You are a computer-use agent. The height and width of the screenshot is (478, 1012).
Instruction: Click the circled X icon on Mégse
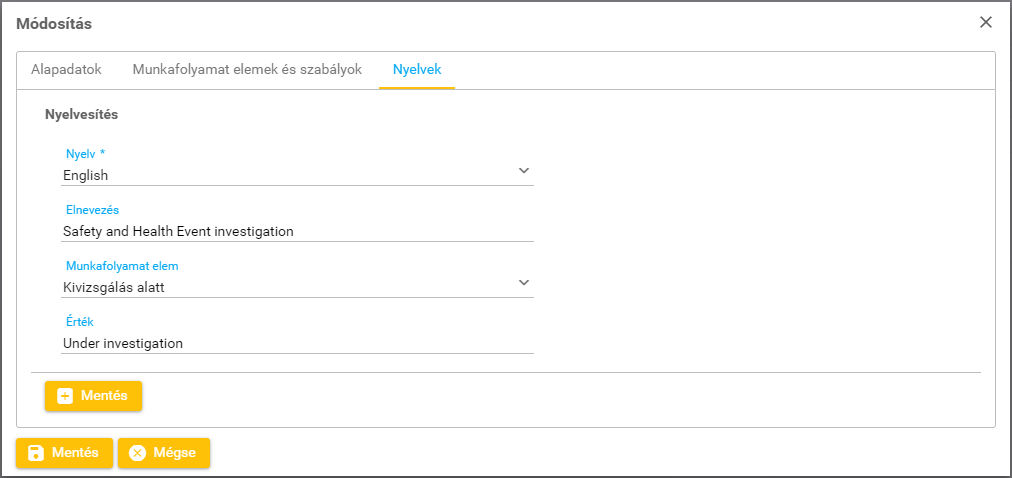[138, 453]
